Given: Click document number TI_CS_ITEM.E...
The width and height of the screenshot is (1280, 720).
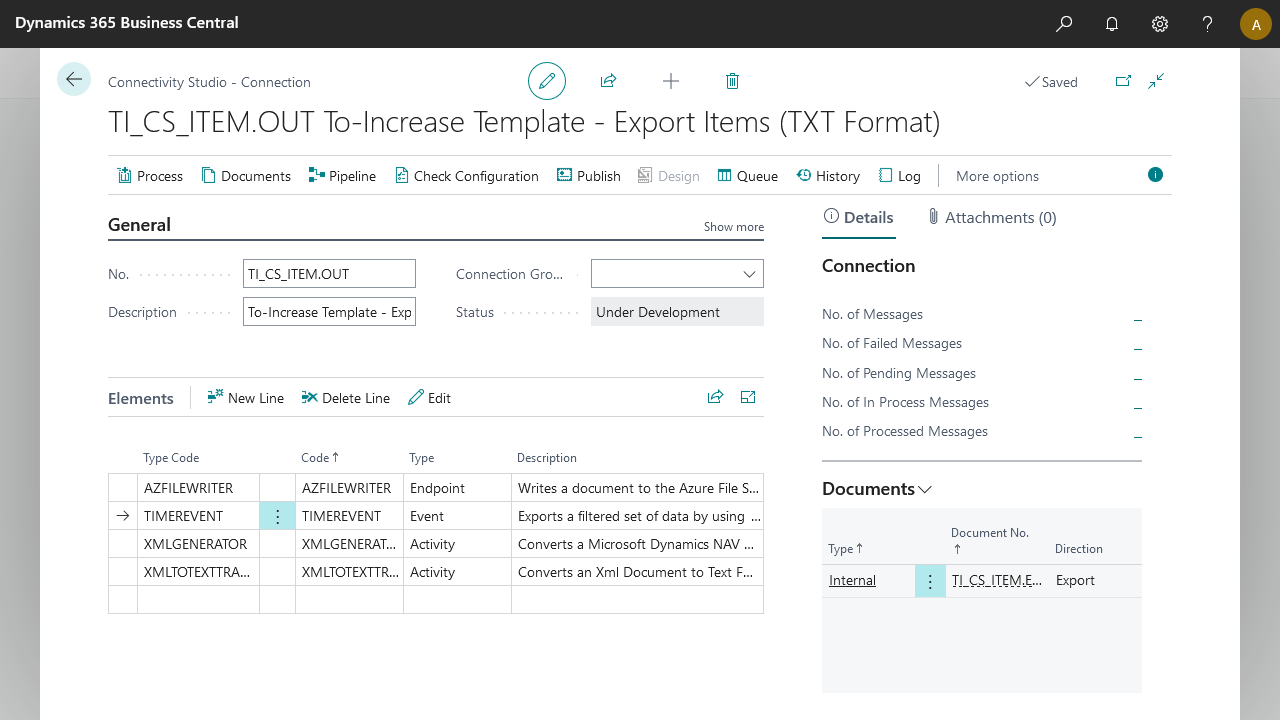Looking at the screenshot, I should (x=996, y=581).
